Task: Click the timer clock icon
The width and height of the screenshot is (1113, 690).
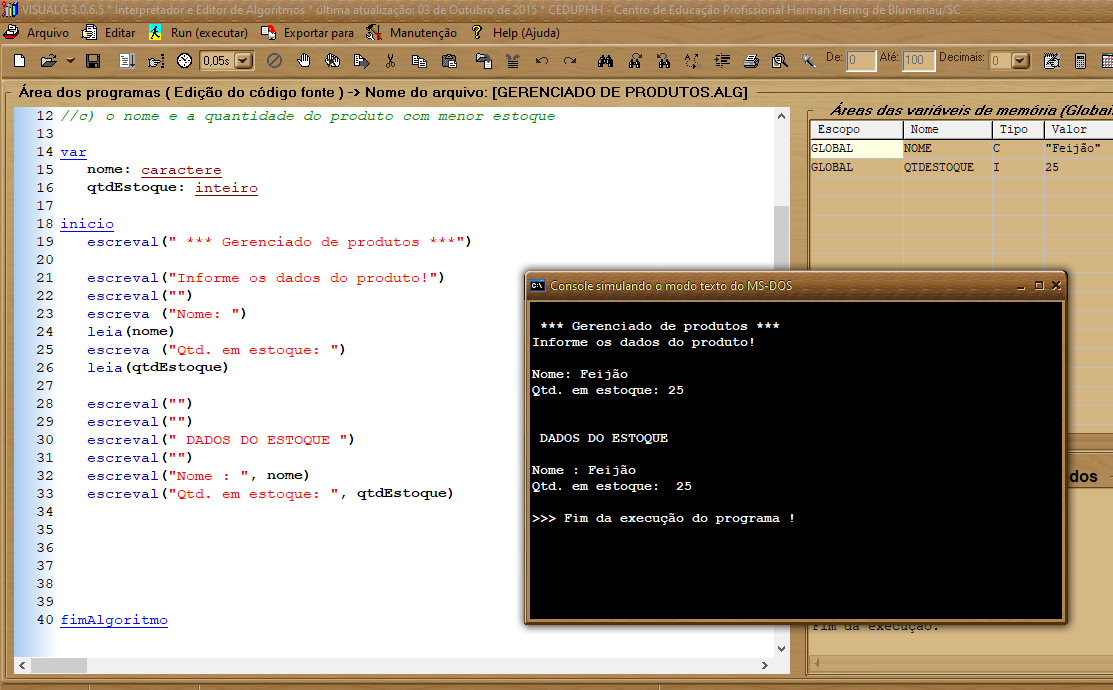Action: (x=185, y=61)
